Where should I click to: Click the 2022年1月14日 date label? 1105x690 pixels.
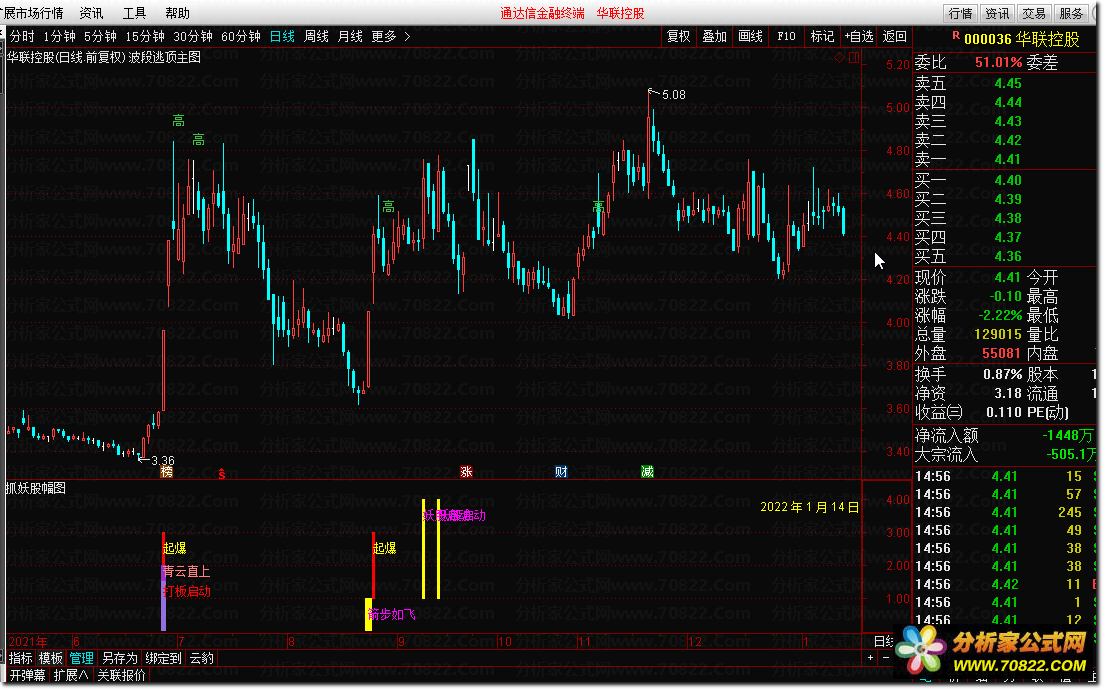click(x=810, y=507)
